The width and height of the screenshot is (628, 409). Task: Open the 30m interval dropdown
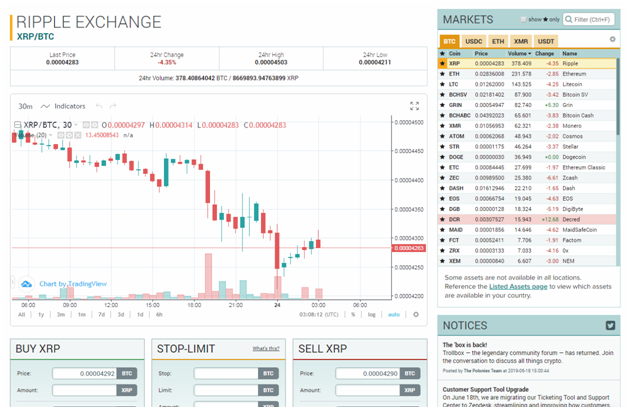point(25,106)
